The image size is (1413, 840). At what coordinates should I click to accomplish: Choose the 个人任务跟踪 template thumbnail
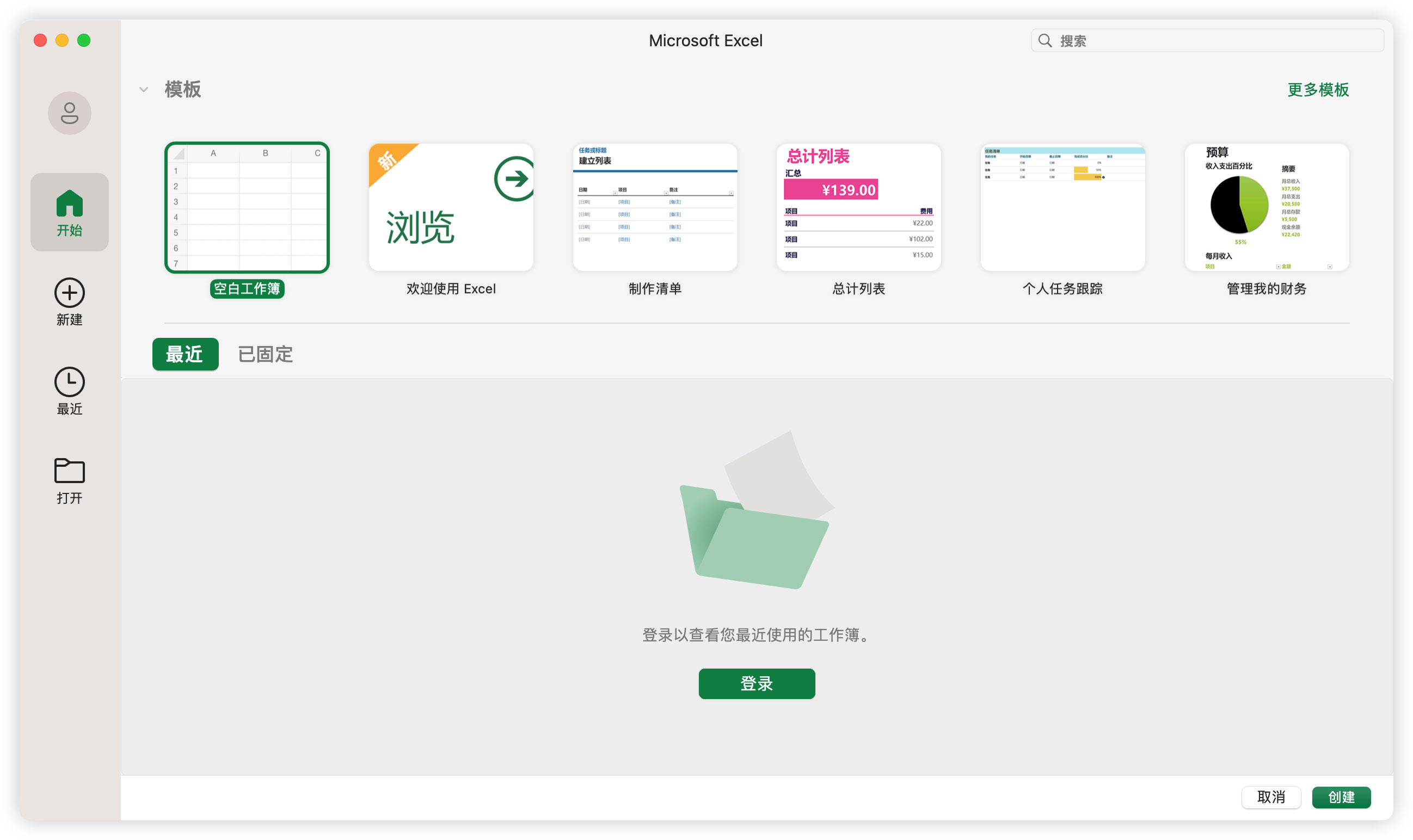pyautogui.click(x=1062, y=207)
